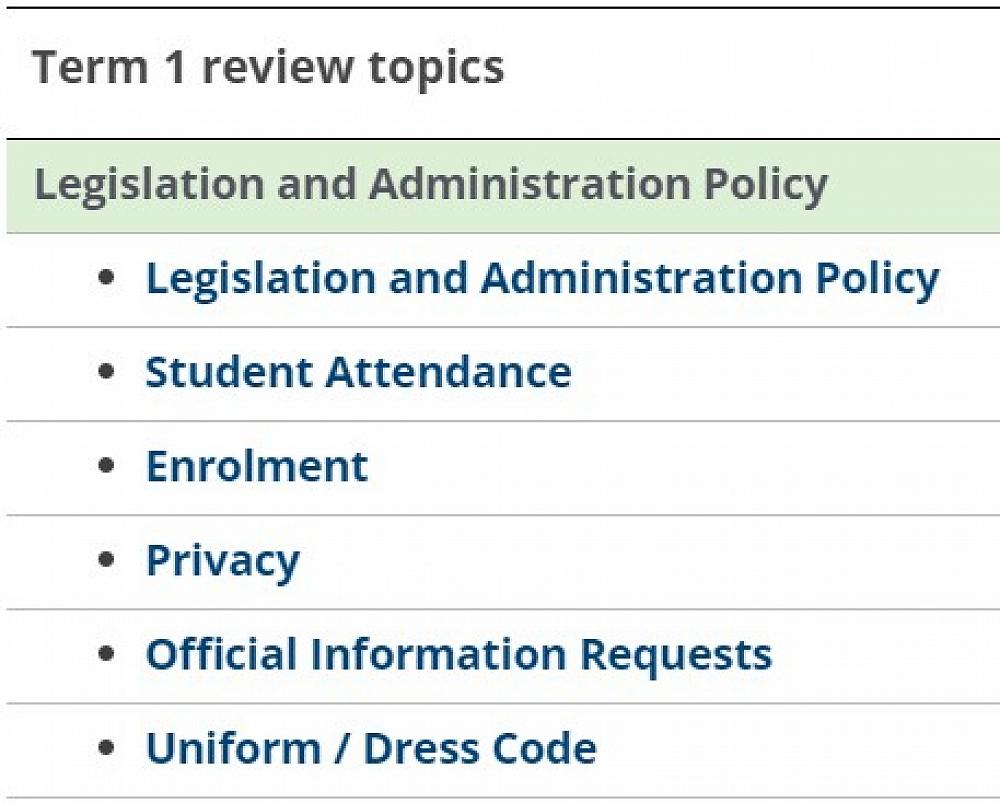Click the bullet beside Official Information Requests
1000x803 pixels.
point(107,654)
